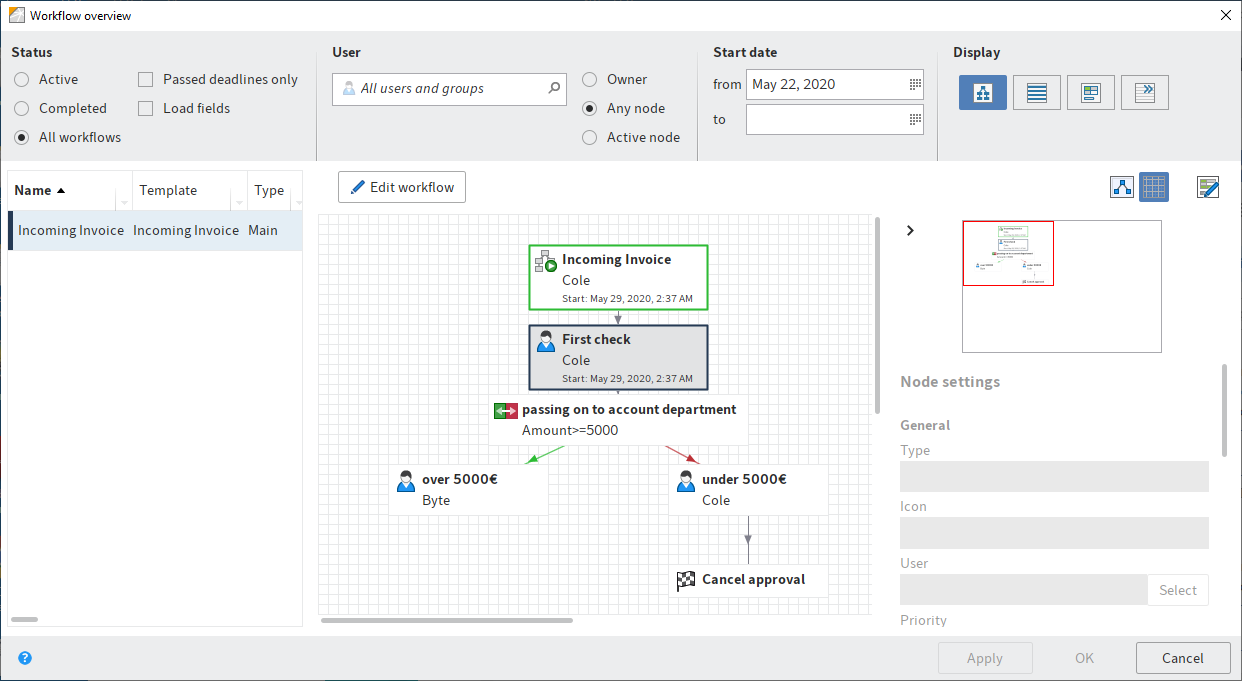Switch display to form view icon
The width and height of the screenshot is (1242, 681).
pyautogui.click(x=1090, y=93)
